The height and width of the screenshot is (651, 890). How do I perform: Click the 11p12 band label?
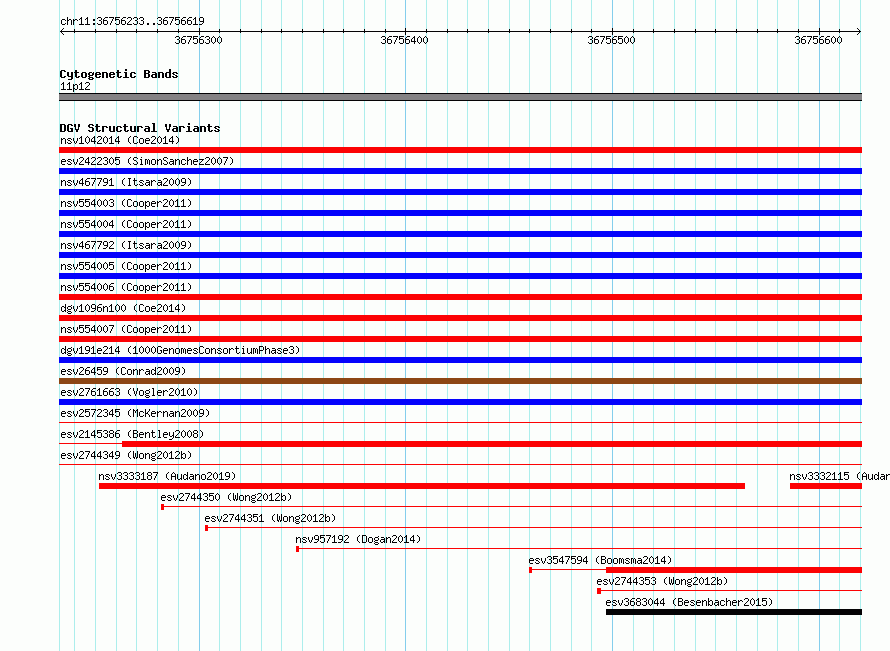pos(75,86)
